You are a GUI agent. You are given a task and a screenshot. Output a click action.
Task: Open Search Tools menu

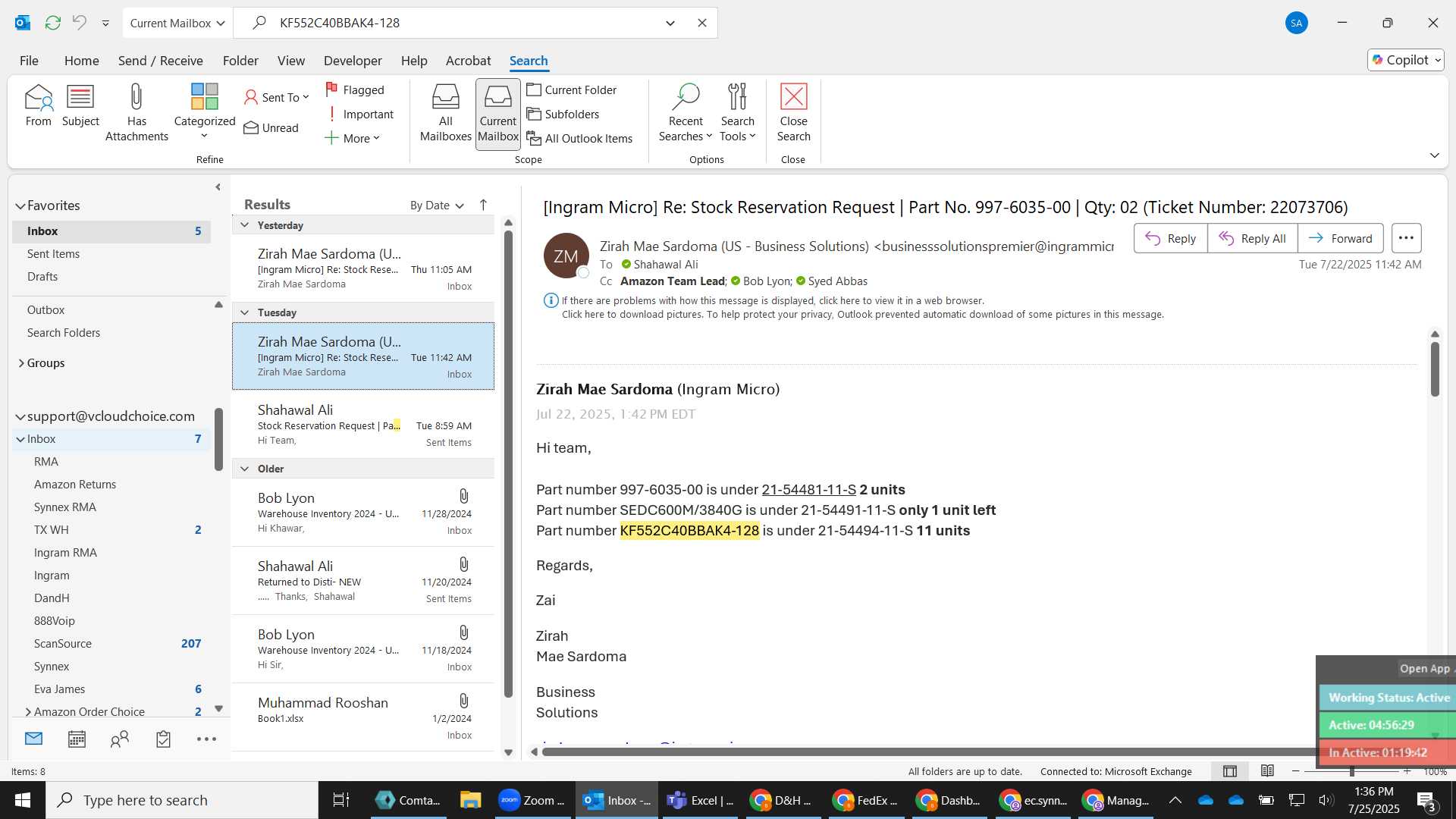point(738,113)
